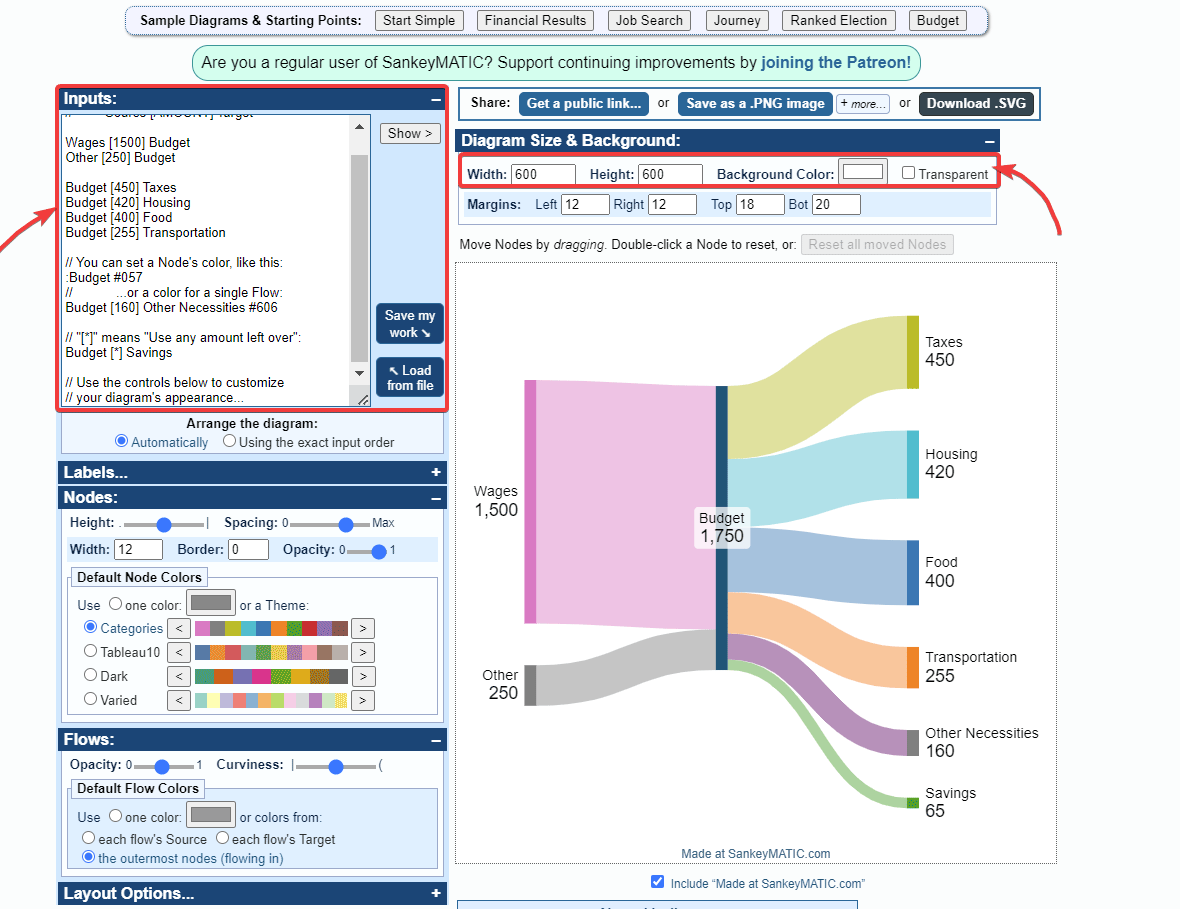The height and width of the screenshot is (909, 1180).
Task: Click previous arrow for Dark theme
Action: point(178,676)
